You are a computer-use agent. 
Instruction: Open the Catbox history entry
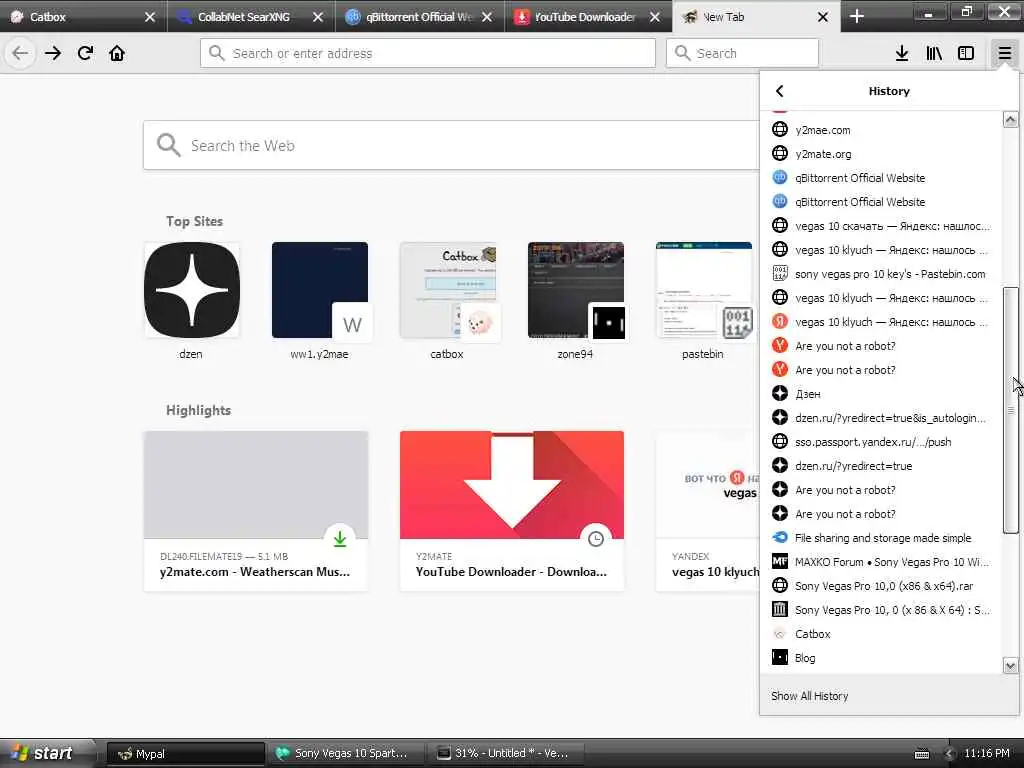pyautogui.click(x=882, y=634)
